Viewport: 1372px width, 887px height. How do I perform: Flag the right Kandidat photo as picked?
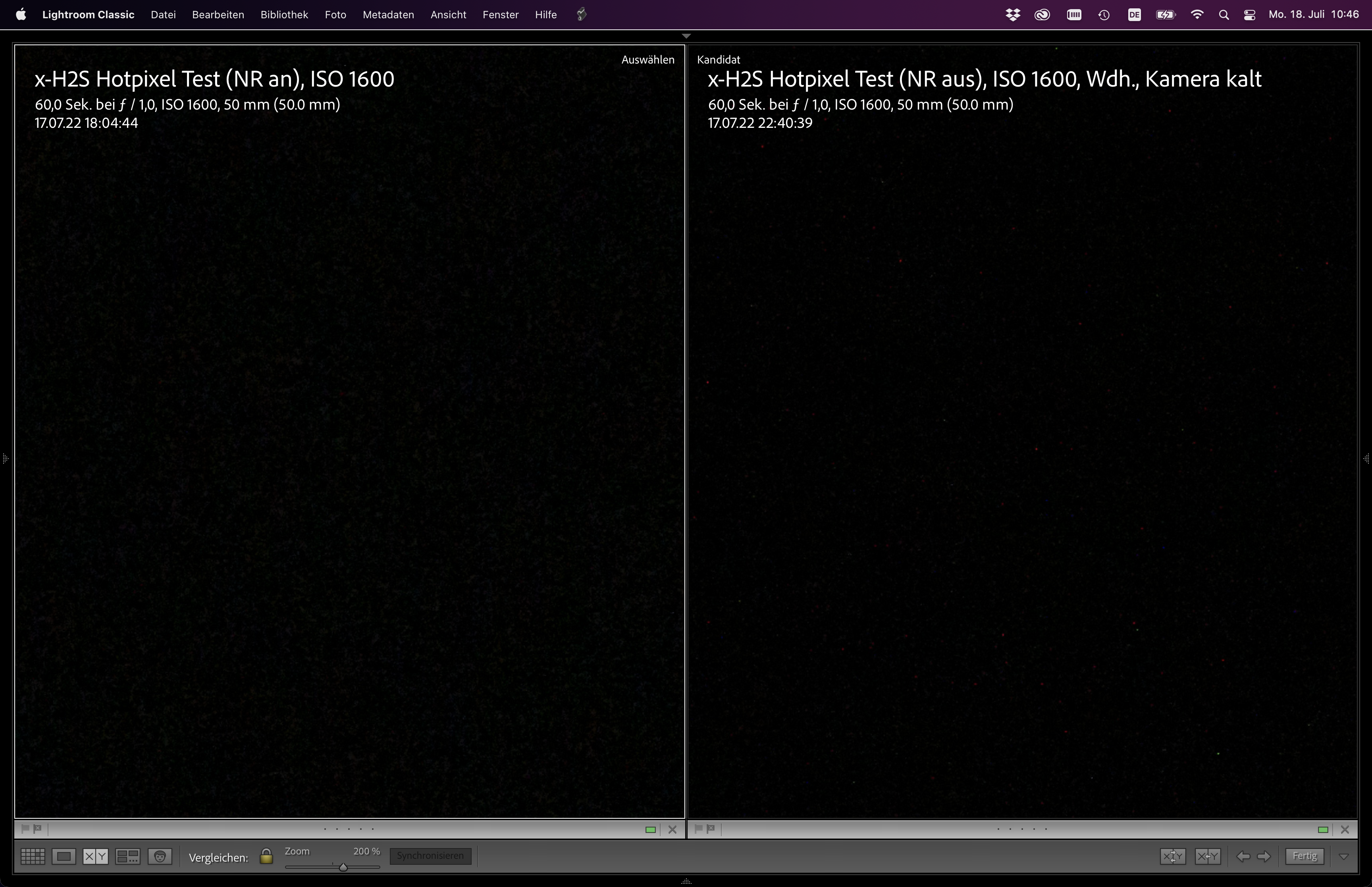pyautogui.click(x=698, y=829)
